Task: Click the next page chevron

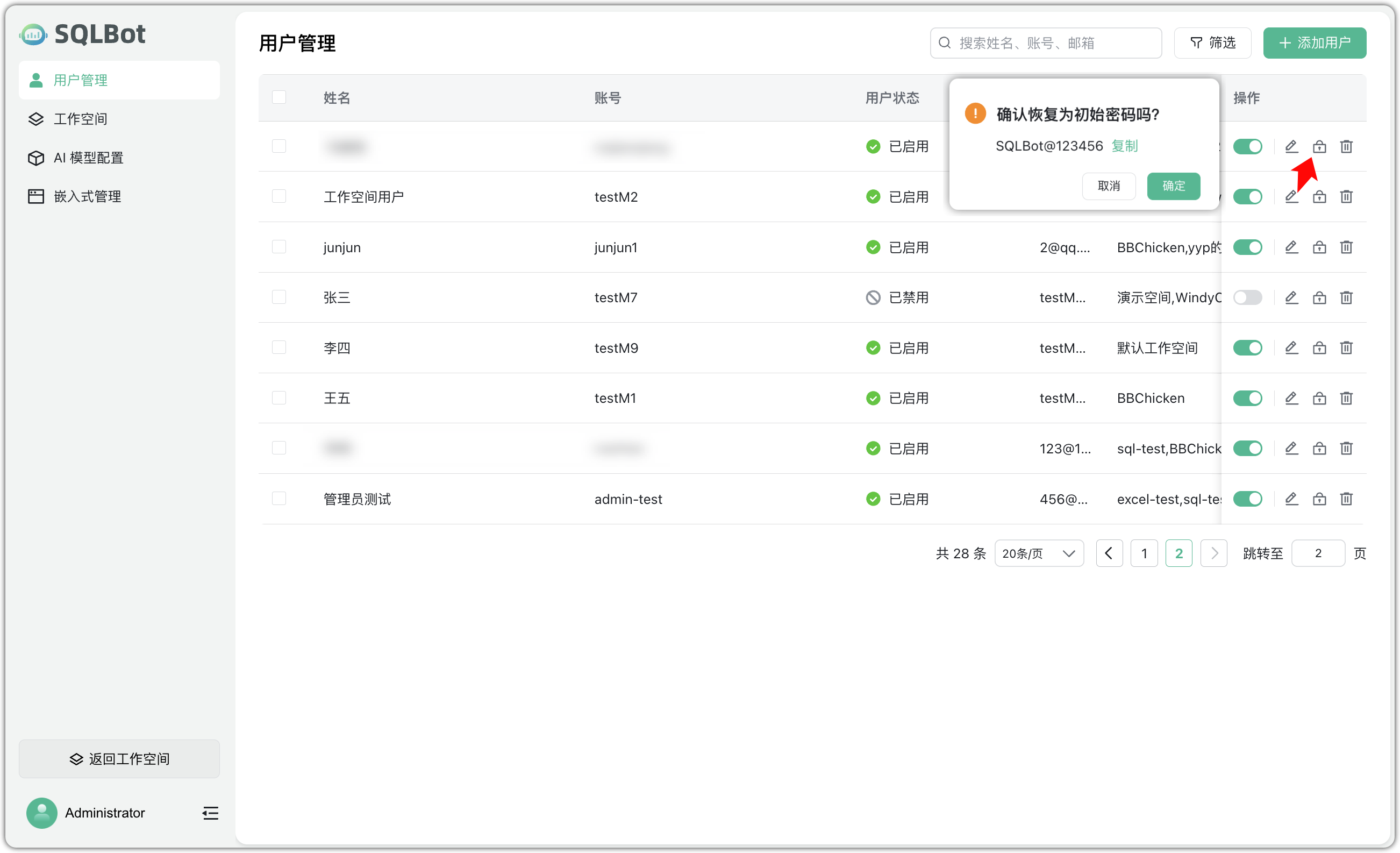Action: [1213, 553]
